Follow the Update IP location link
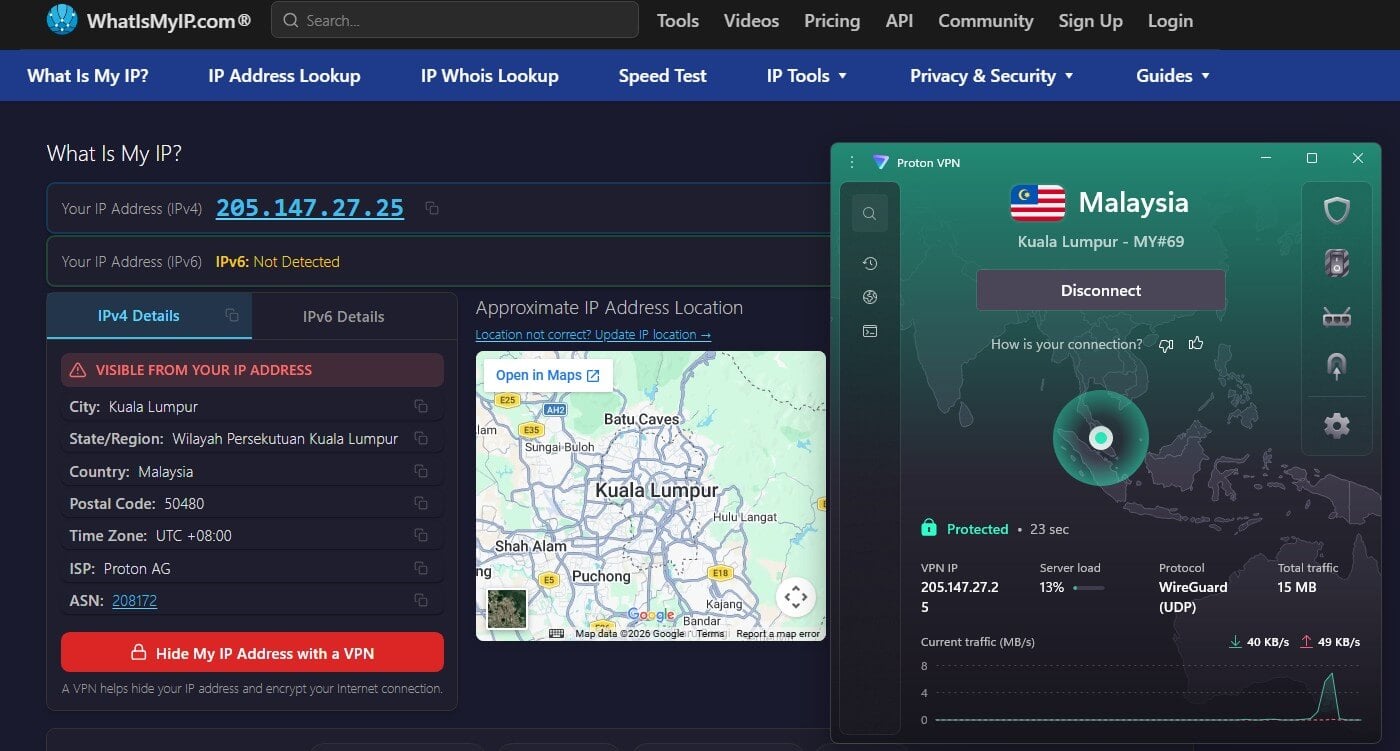The image size is (1400, 751). tap(593, 335)
